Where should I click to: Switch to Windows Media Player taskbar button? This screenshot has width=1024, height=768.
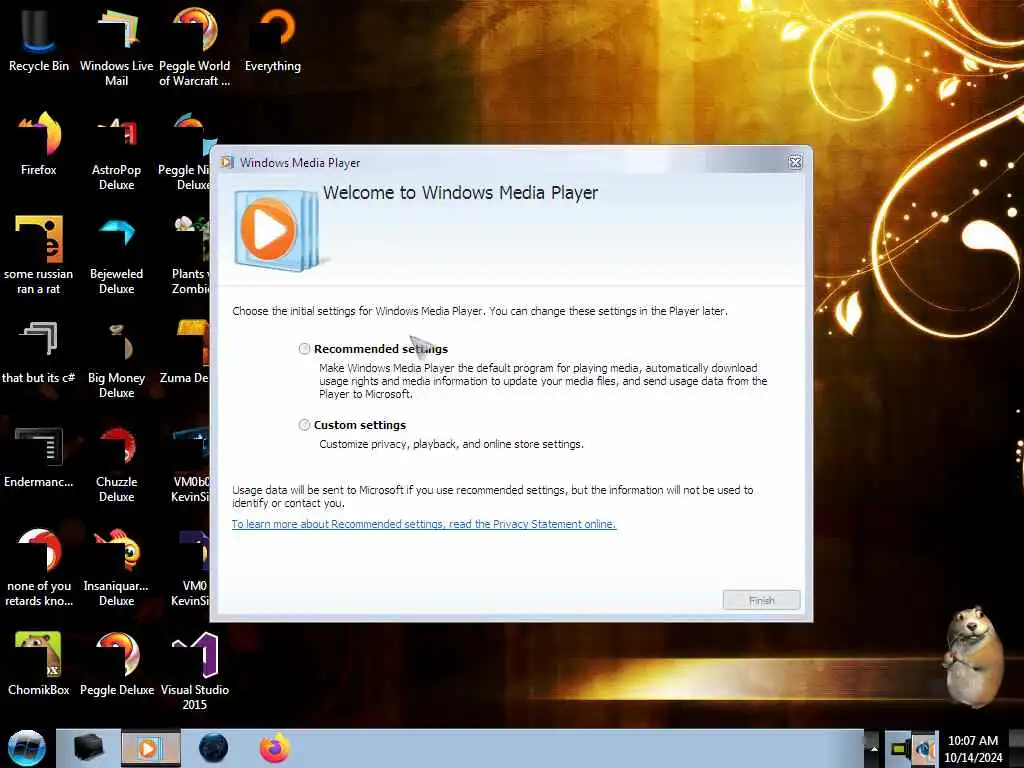point(150,748)
